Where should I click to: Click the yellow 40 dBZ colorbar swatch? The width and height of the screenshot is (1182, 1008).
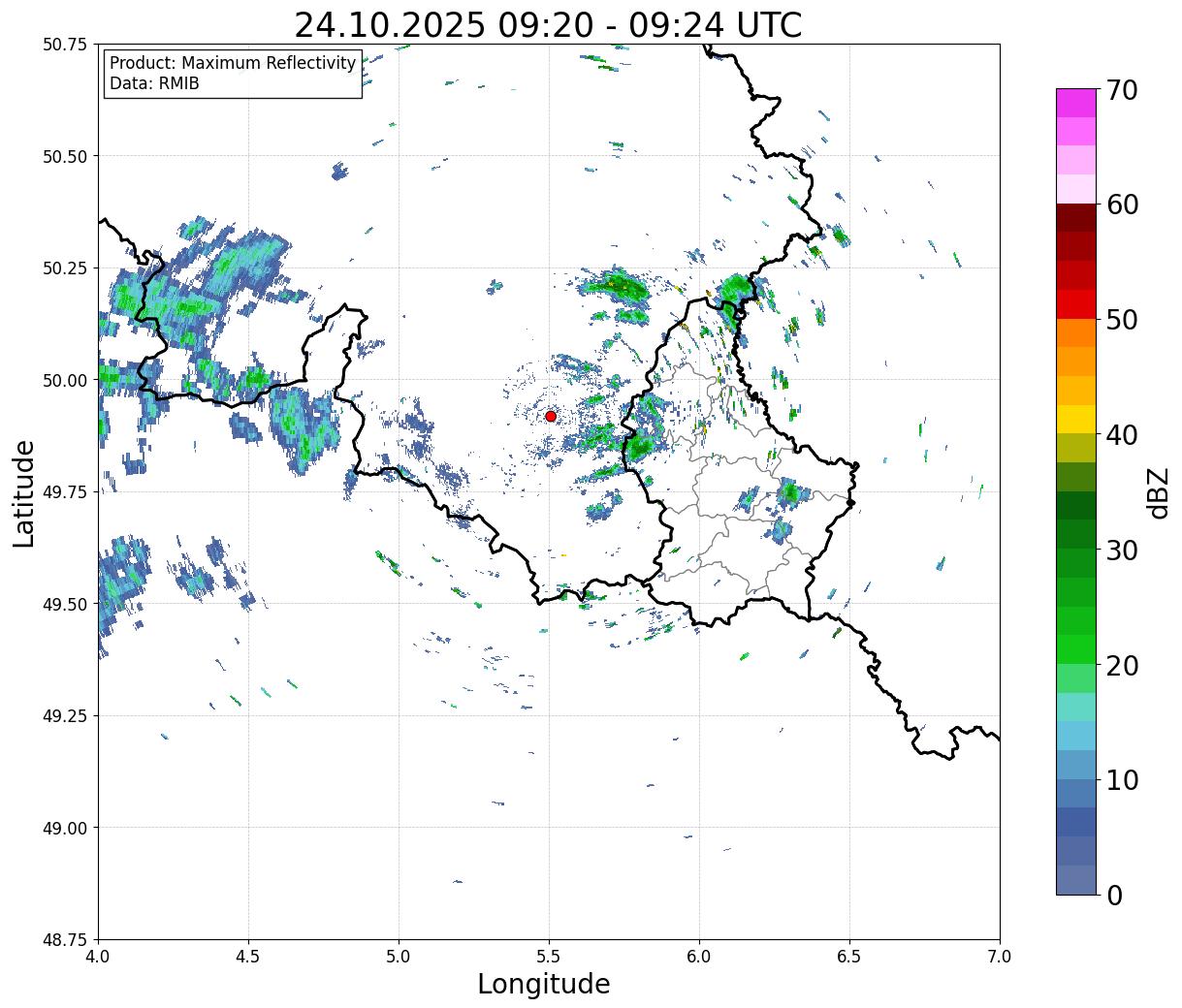[1075, 419]
